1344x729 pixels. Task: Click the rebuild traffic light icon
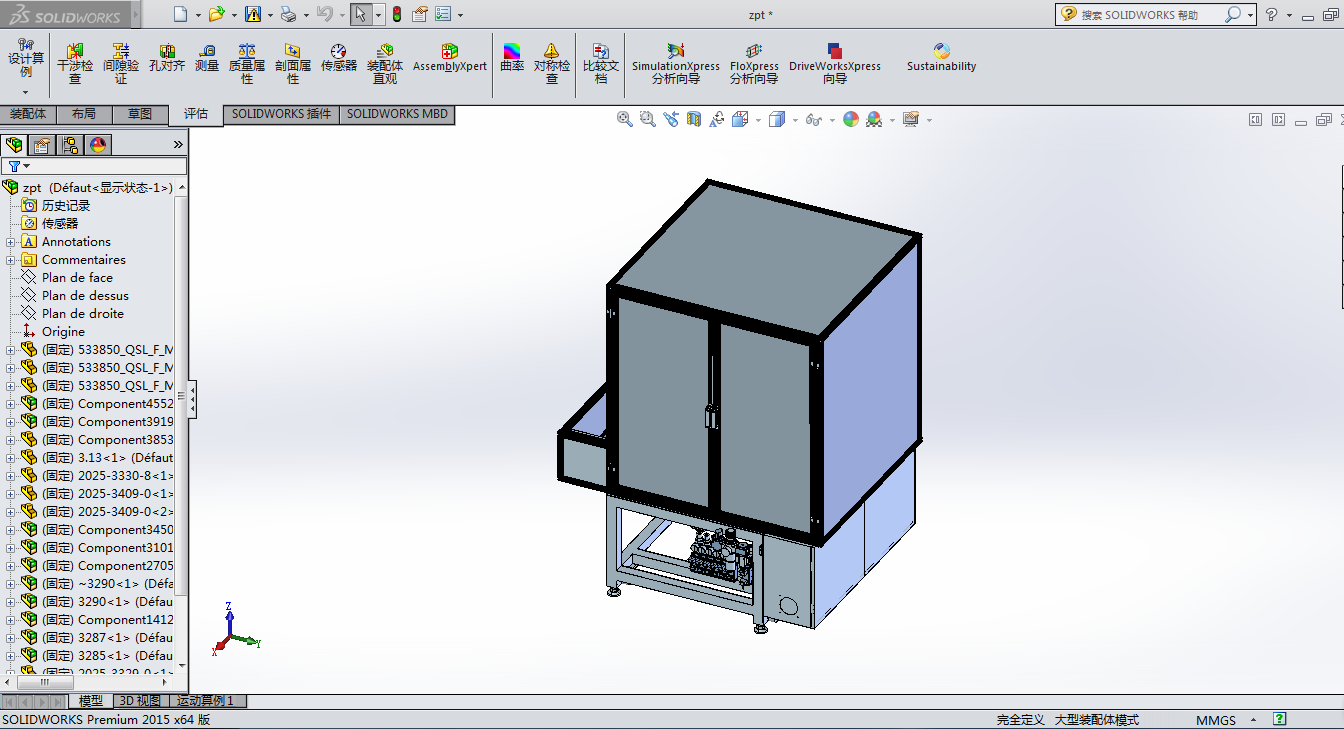coord(396,14)
